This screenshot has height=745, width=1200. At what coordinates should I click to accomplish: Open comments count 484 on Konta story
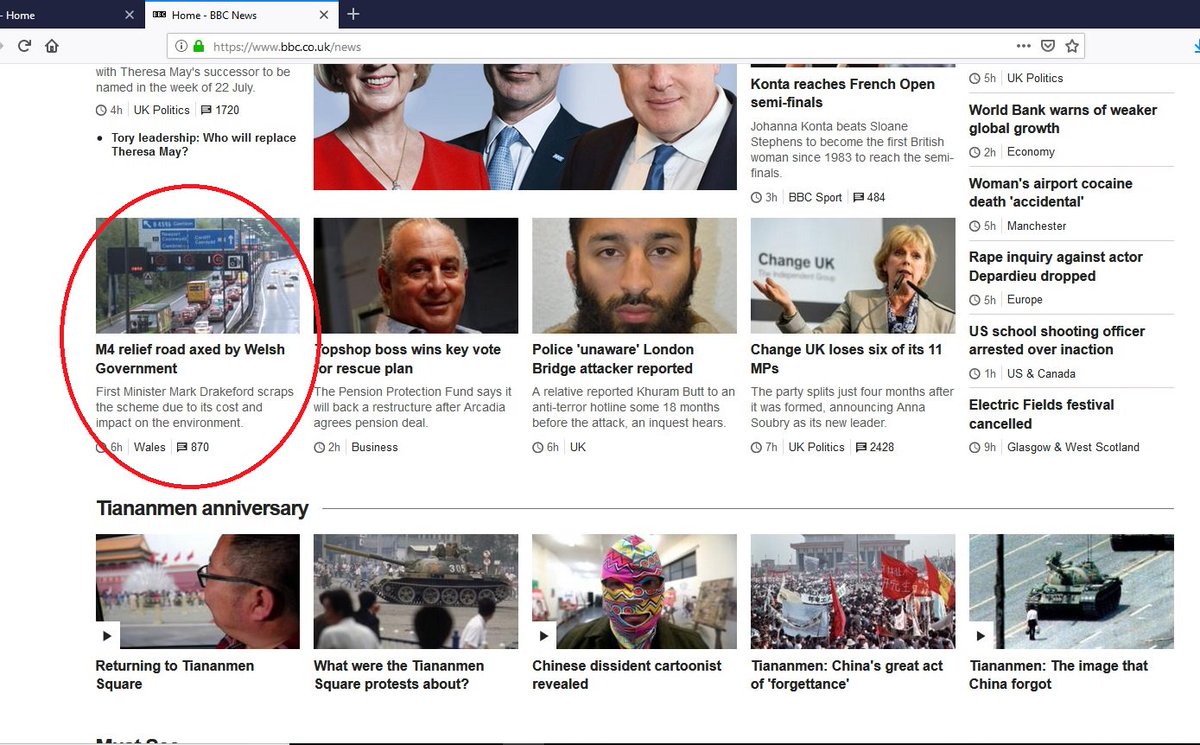point(869,198)
